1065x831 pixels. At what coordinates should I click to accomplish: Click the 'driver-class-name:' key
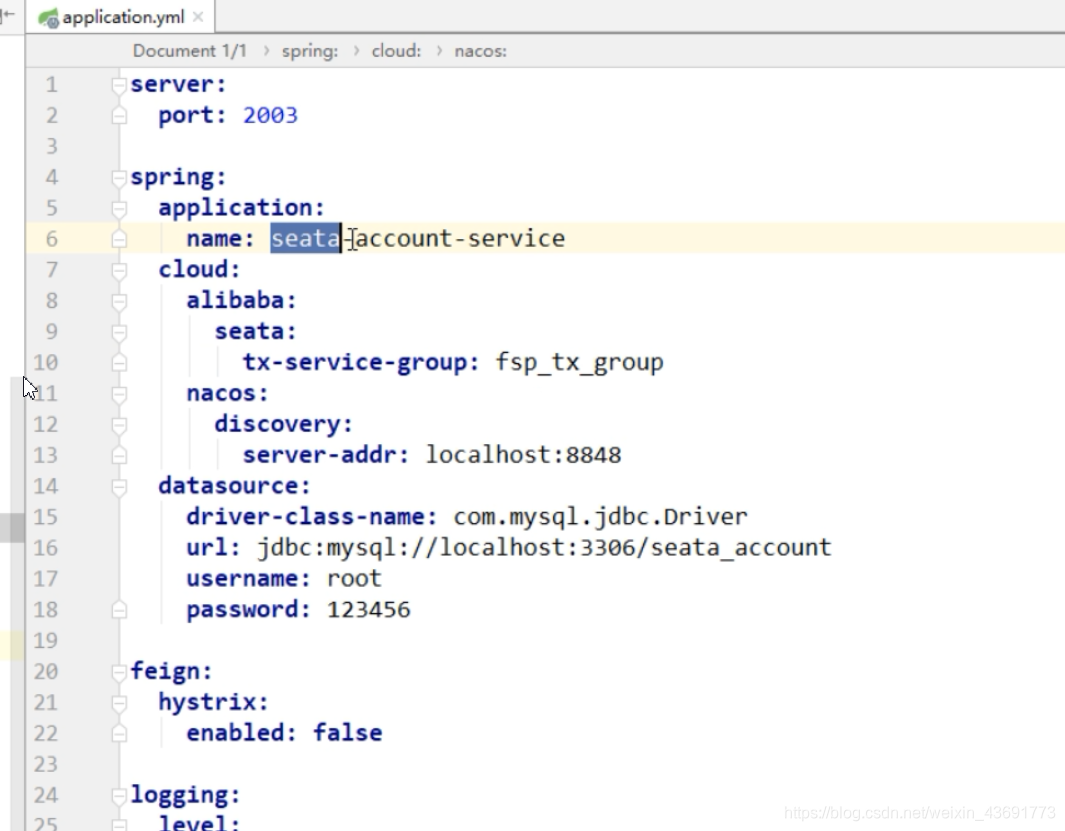coord(312,517)
